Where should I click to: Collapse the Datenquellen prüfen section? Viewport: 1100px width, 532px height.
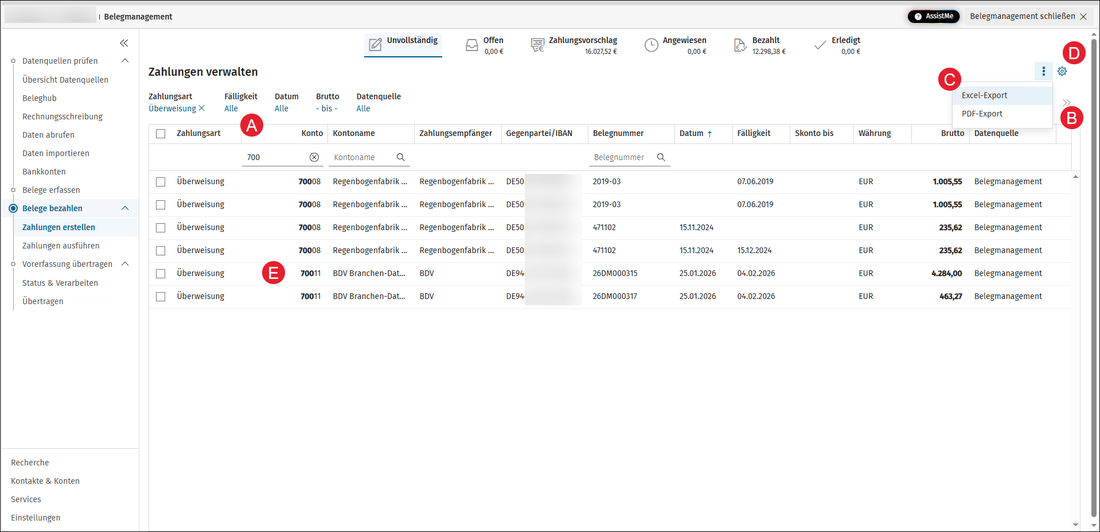point(125,61)
